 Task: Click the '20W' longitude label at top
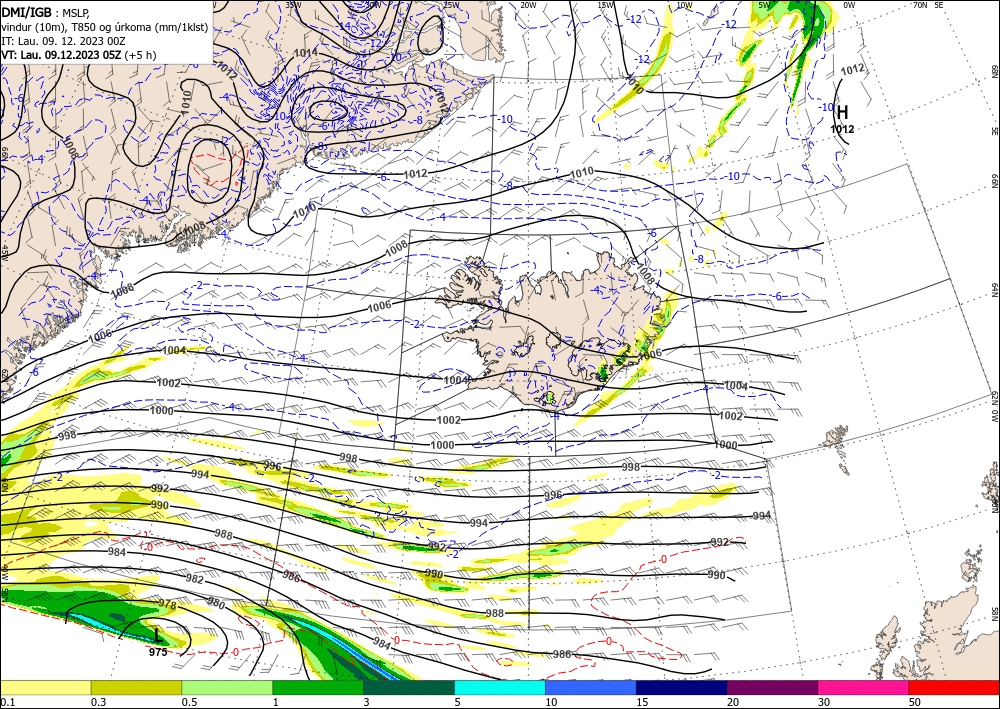tap(528, 5)
